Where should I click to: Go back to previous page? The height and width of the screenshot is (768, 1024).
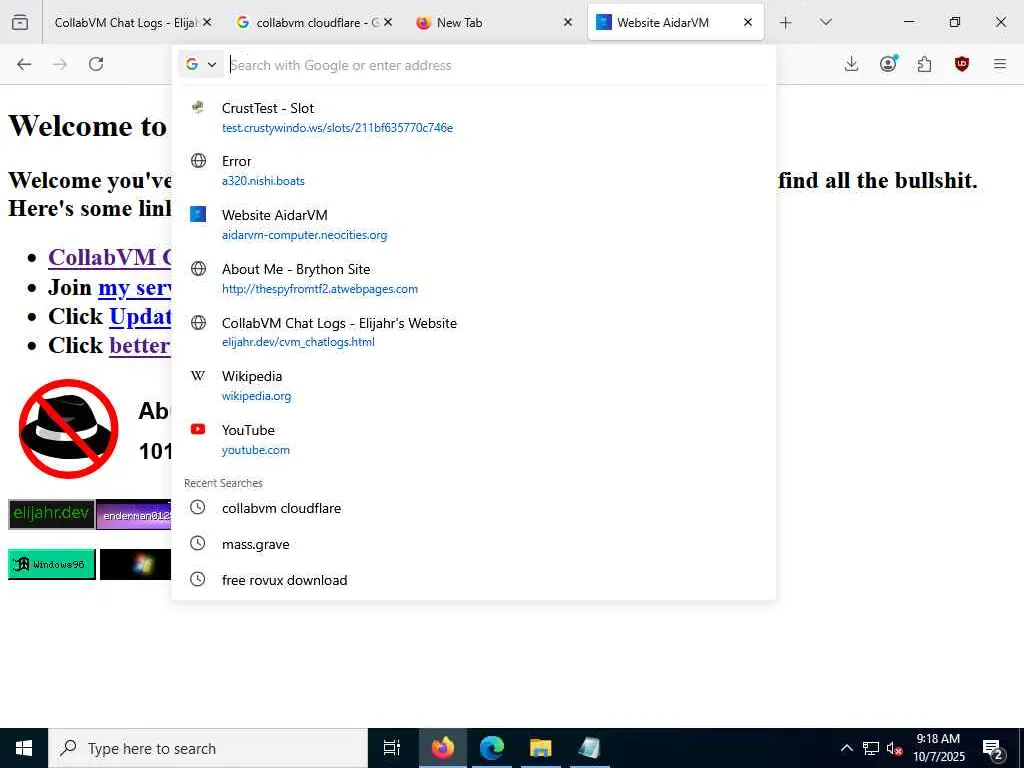coord(24,64)
